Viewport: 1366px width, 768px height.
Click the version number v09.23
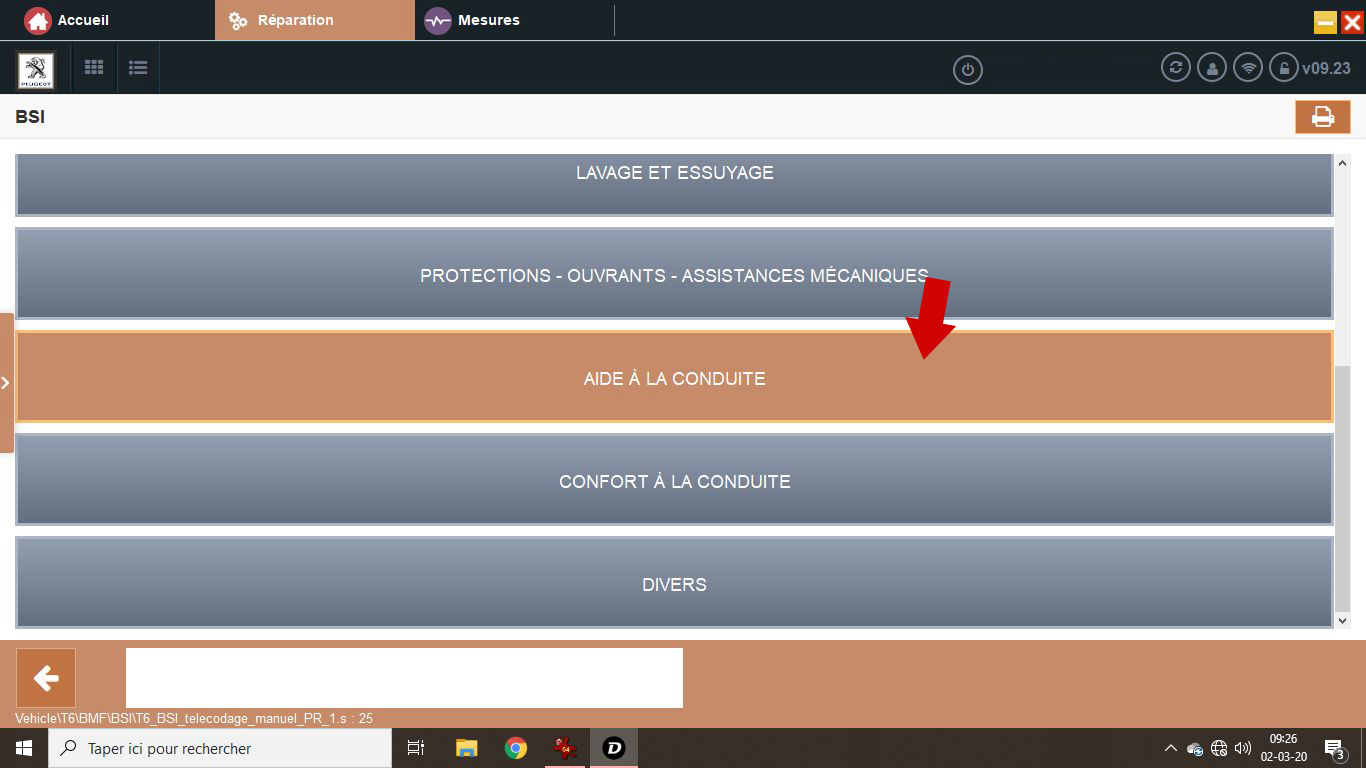click(1326, 68)
